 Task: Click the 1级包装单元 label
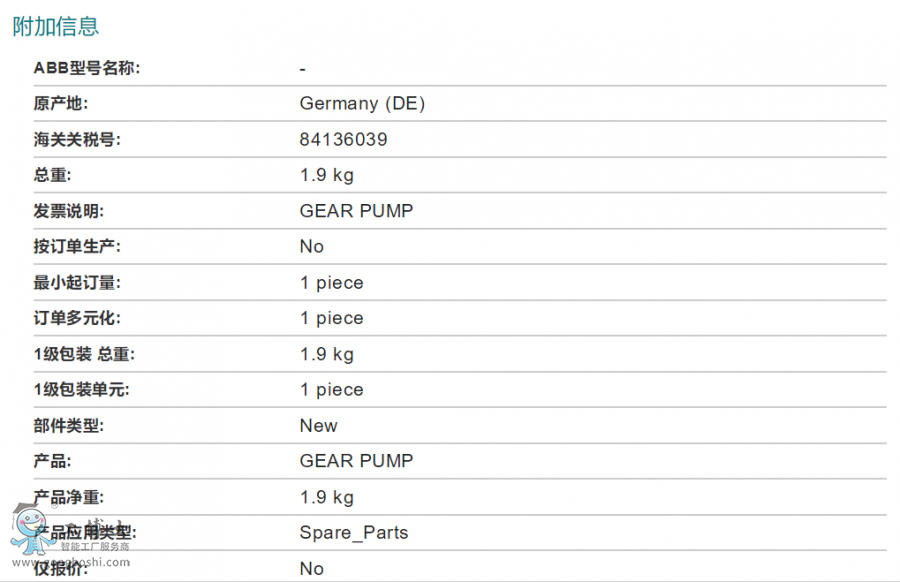[x=82, y=390]
